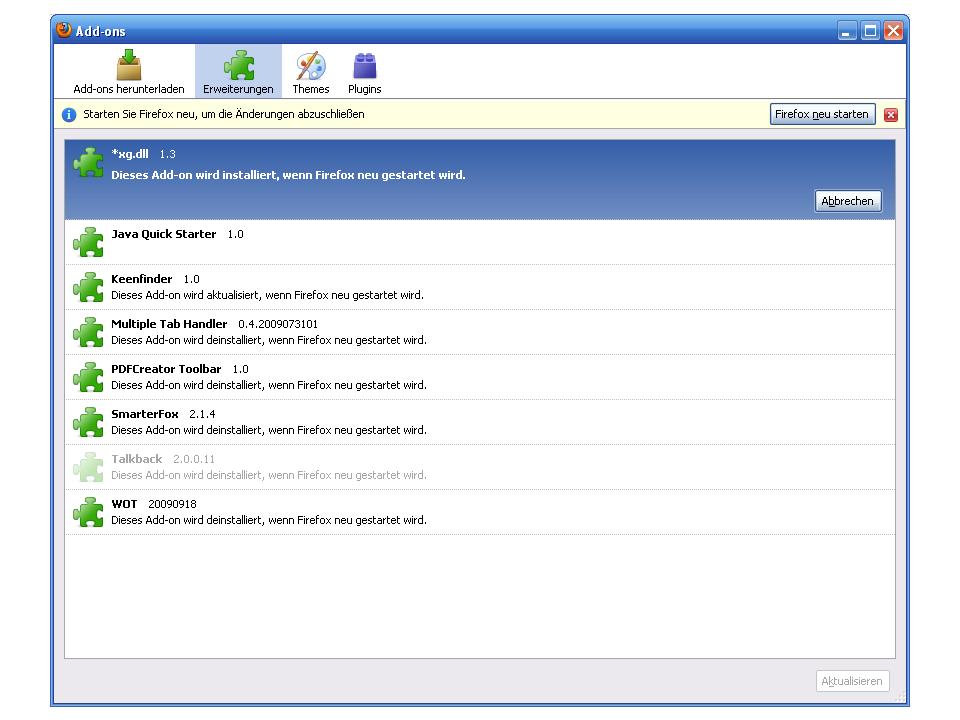Screen dimensions: 960x720
Task: Click the *xg.dll add-on name
Action: coord(130,154)
